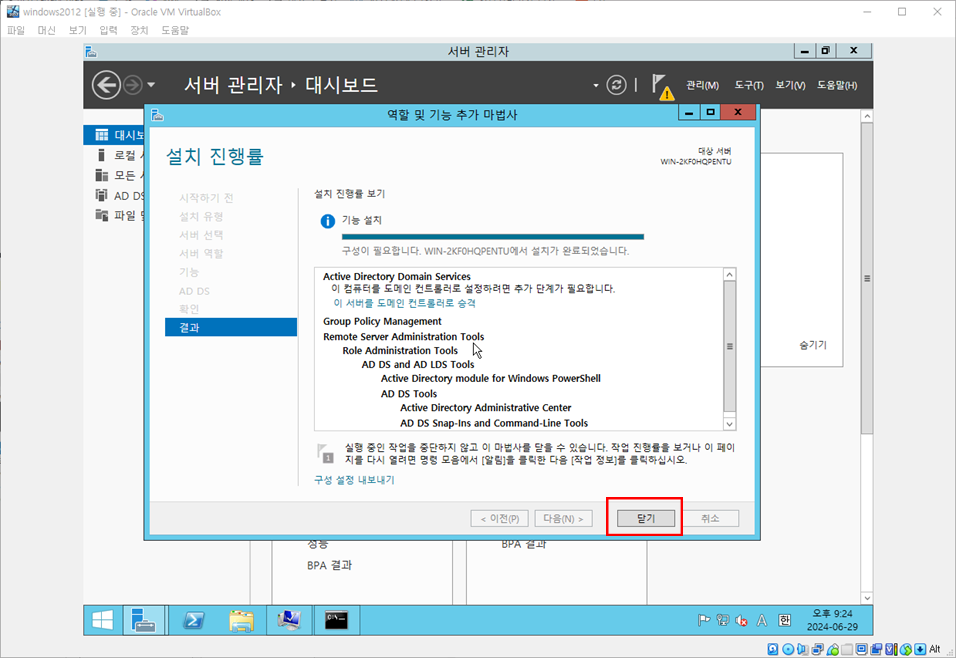Click the muted volume icon in tray
Screen dimensions: 956x658
(741, 620)
